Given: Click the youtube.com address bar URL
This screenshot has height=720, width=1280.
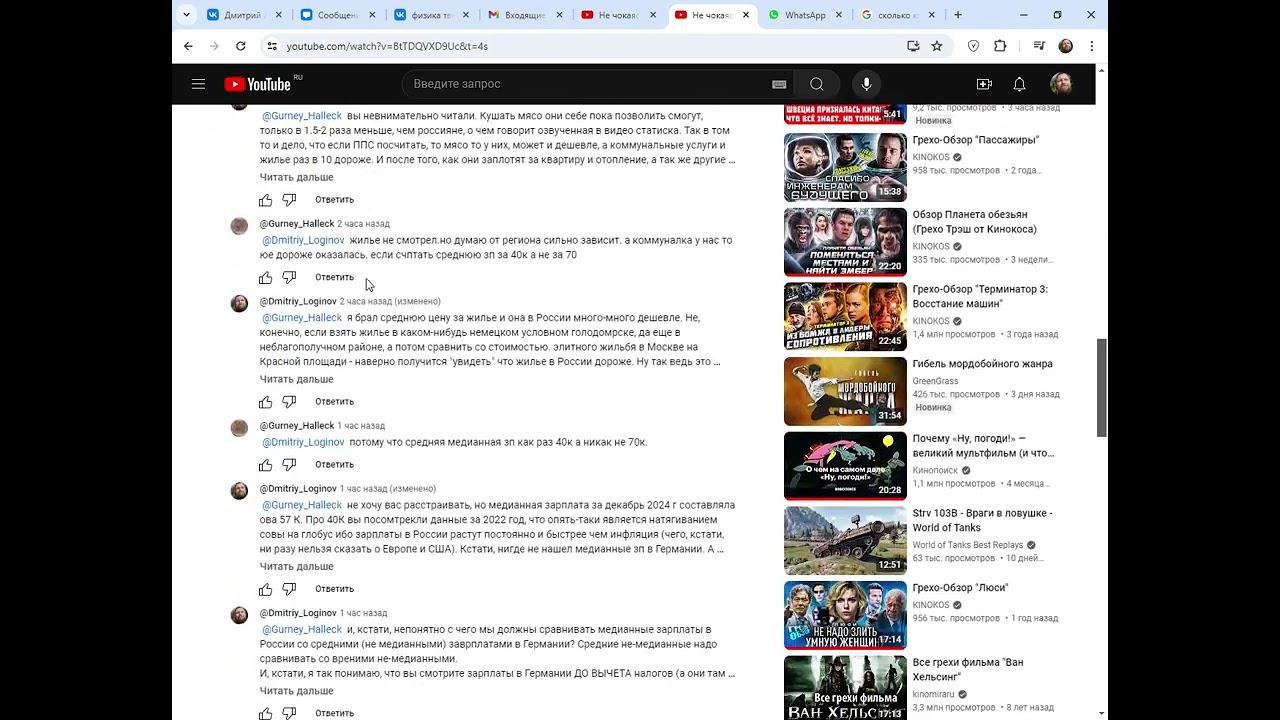Looking at the screenshot, I should [x=387, y=46].
